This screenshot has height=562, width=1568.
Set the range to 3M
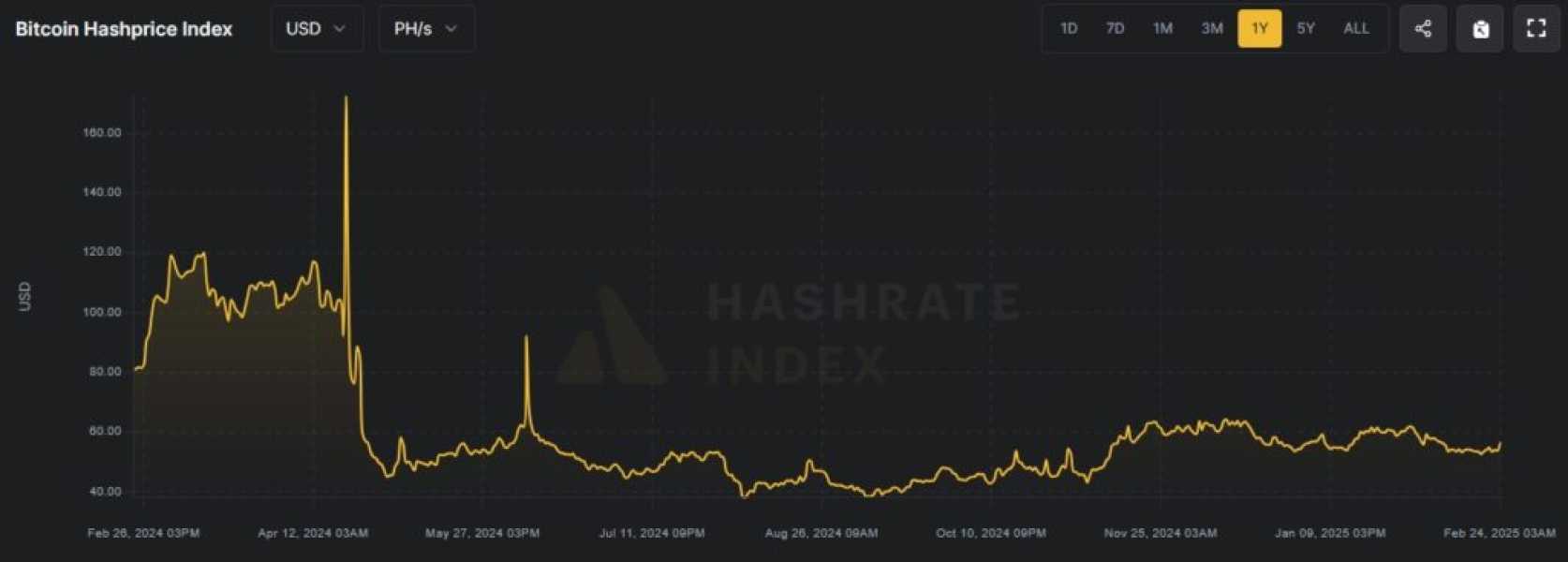1212,28
